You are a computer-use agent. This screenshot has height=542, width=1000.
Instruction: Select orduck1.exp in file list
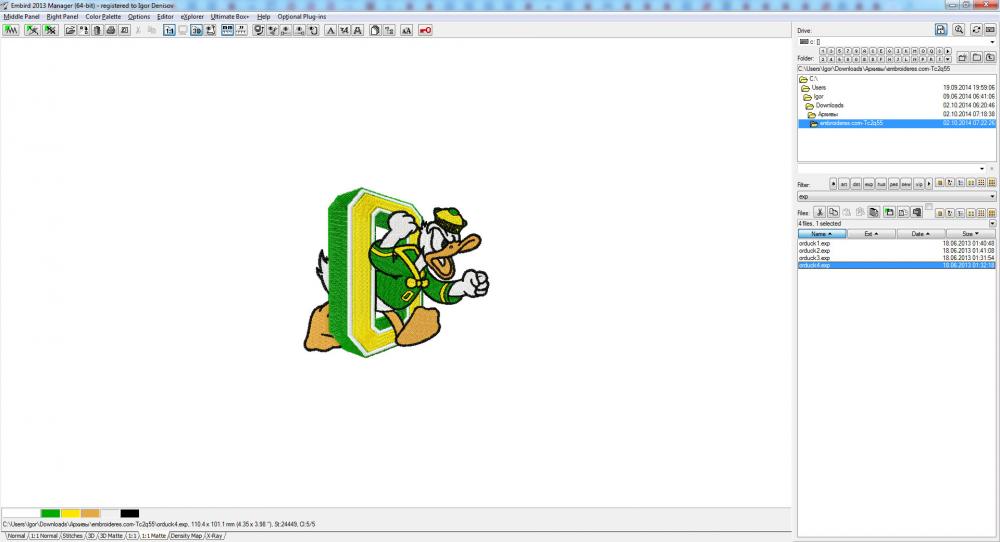tap(896, 244)
